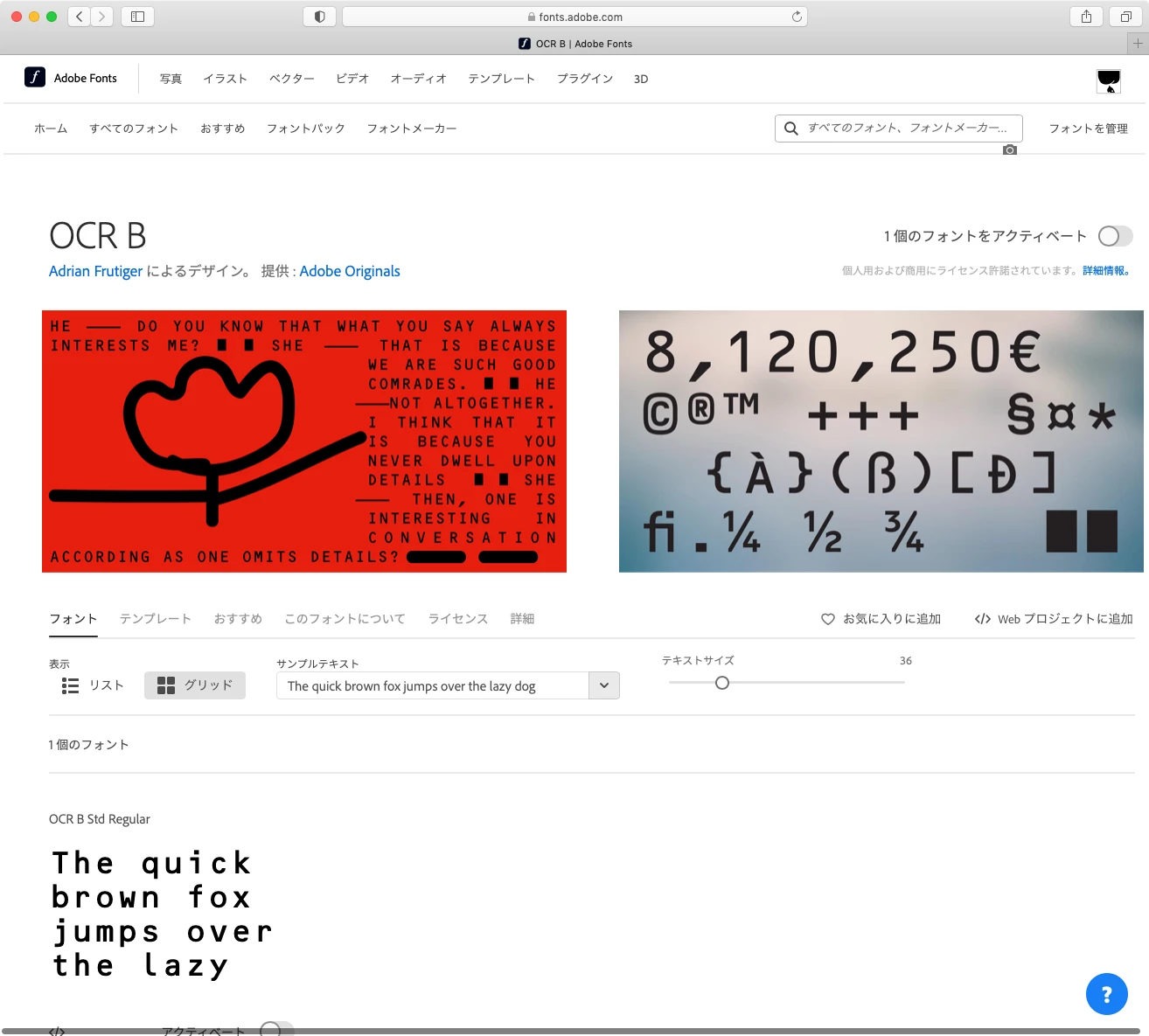Open オーディオ menu item
This screenshot has height=1036, width=1149.
418,79
